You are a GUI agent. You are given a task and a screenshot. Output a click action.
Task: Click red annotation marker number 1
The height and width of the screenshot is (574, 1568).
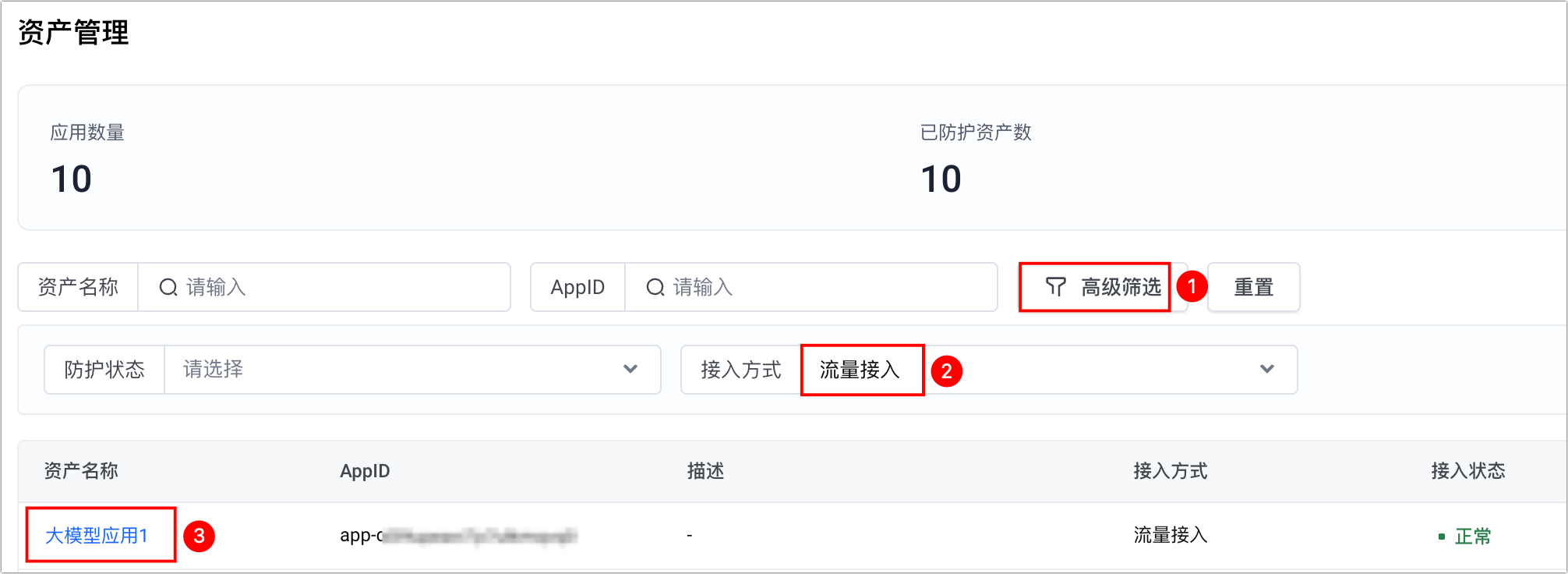click(1192, 287)
